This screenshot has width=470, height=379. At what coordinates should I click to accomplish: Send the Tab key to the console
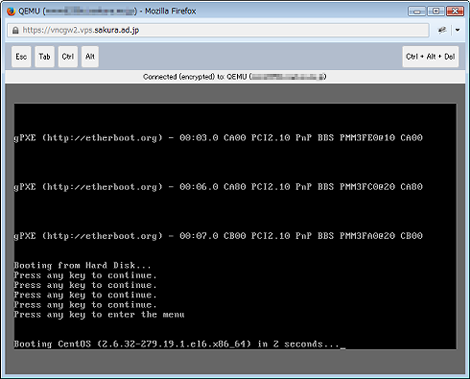tap(44, 57)
